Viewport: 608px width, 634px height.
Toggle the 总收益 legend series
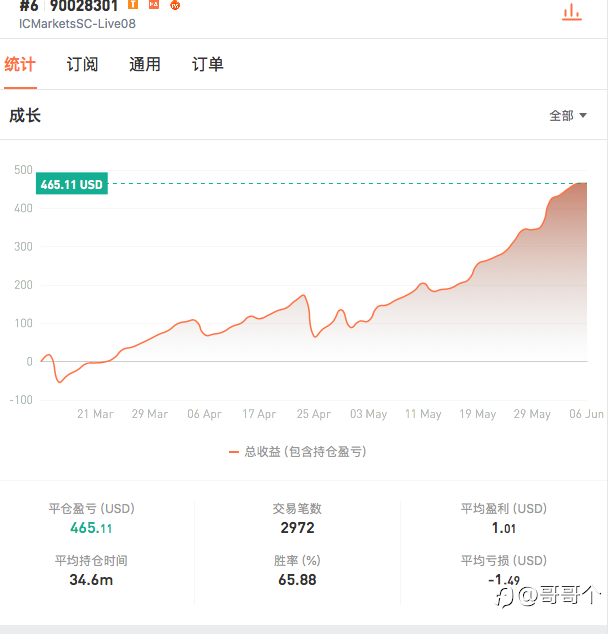(298, 452)
